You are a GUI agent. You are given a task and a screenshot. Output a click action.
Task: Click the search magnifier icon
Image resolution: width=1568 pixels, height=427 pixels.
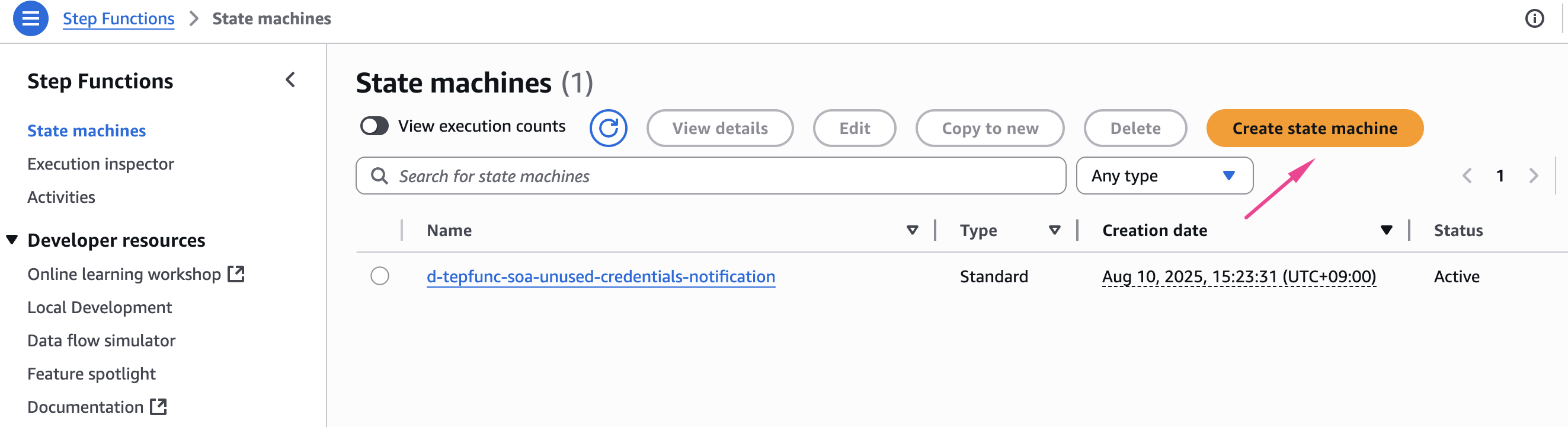point(379,176)
